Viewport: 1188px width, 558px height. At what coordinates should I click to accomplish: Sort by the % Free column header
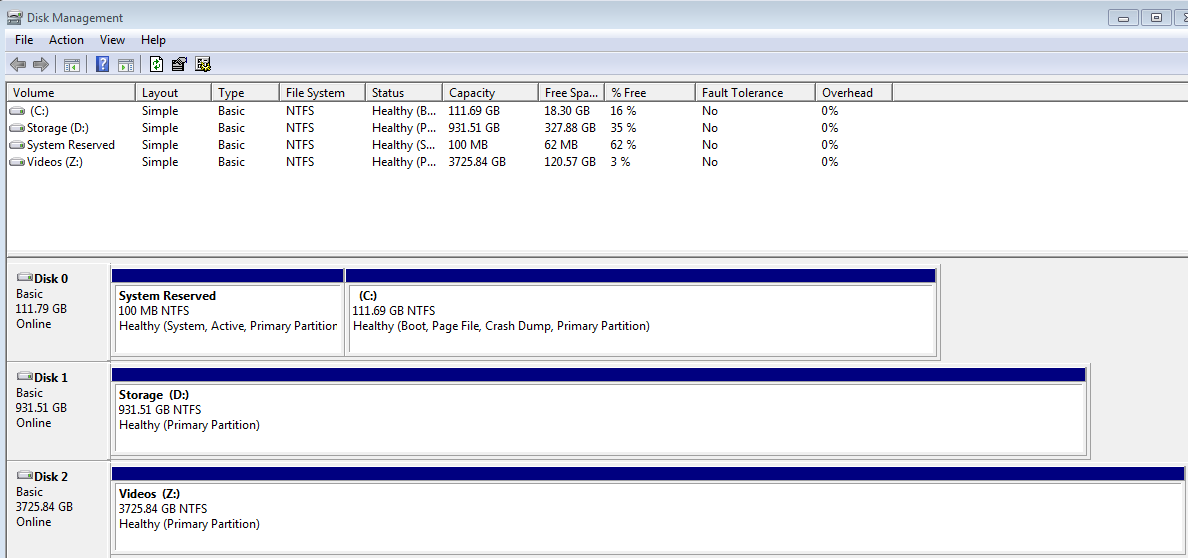tap(650, 92)
